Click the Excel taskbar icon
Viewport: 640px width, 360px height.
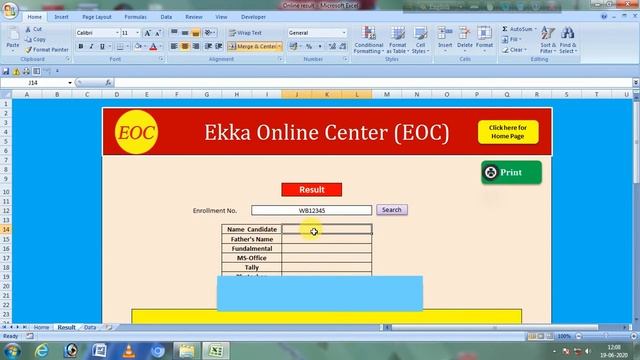click(x=216, y=351)
